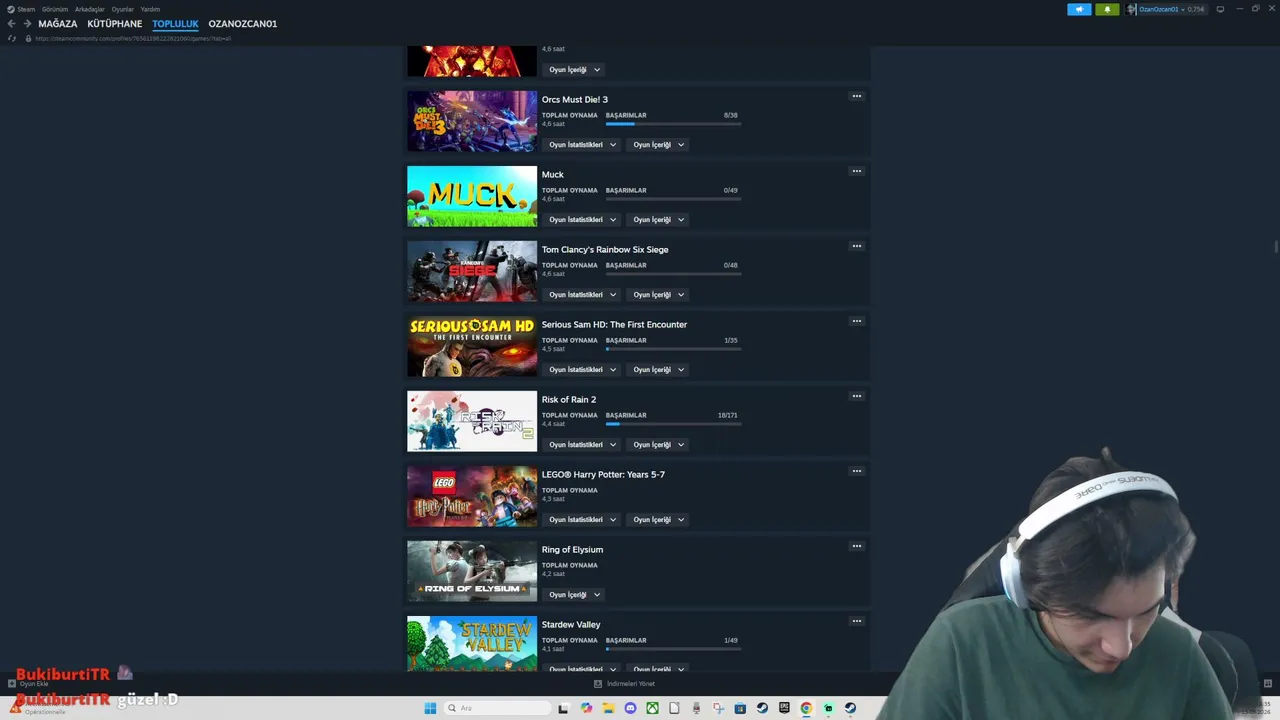This screenshot has height=720, width=1280.
Task: Open the Muck game title link
Action: (x=553, y=175)
